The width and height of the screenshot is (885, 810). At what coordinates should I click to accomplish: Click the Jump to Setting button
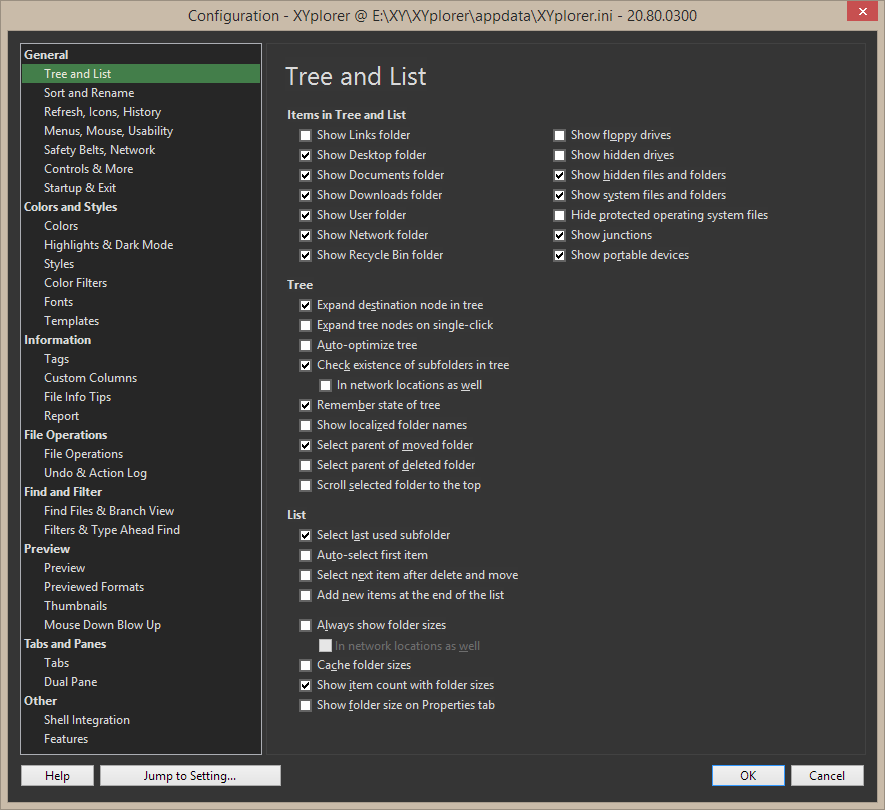click(x=189, y=775)
